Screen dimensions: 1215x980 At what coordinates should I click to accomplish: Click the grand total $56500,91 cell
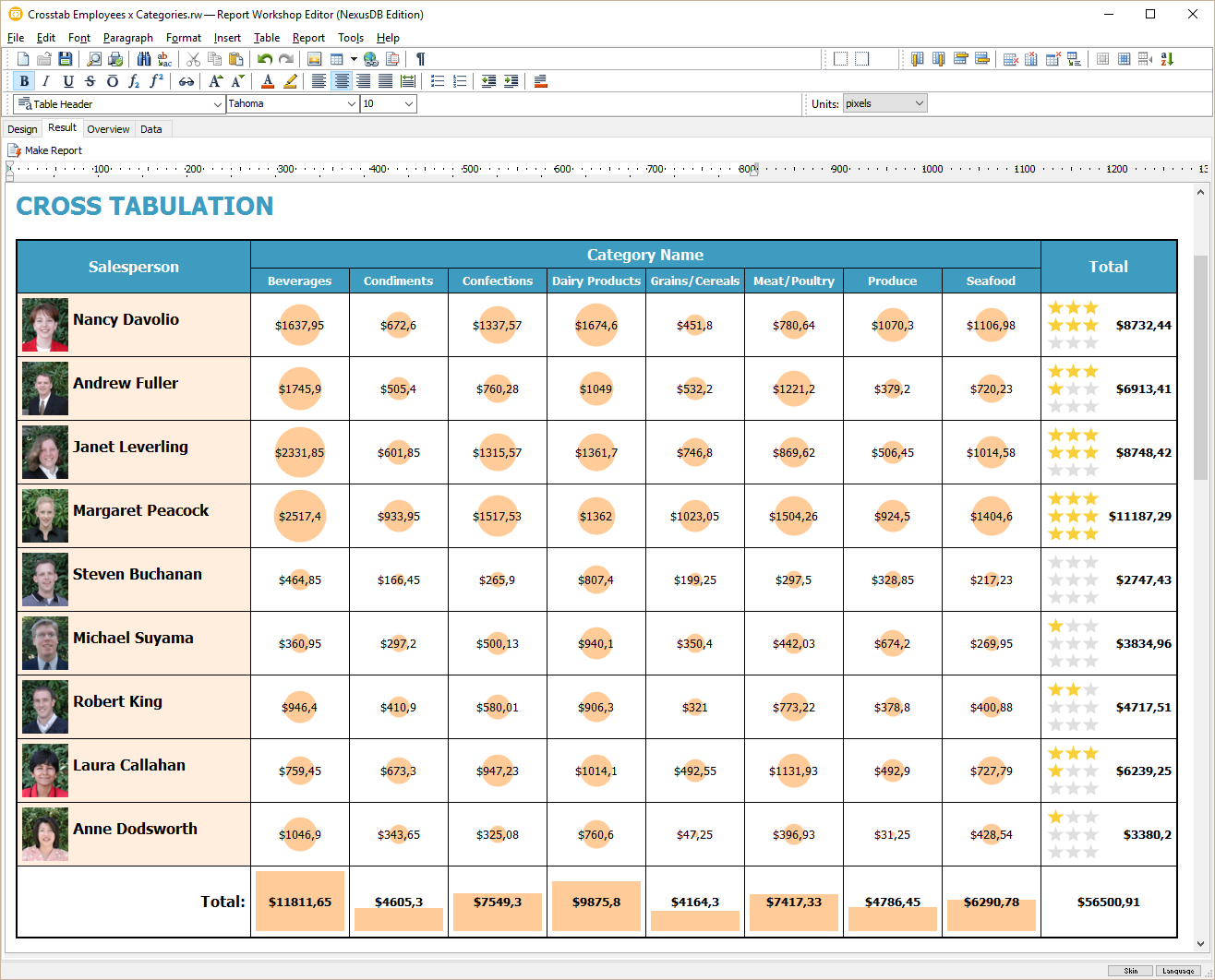(x=1109, y=902)
